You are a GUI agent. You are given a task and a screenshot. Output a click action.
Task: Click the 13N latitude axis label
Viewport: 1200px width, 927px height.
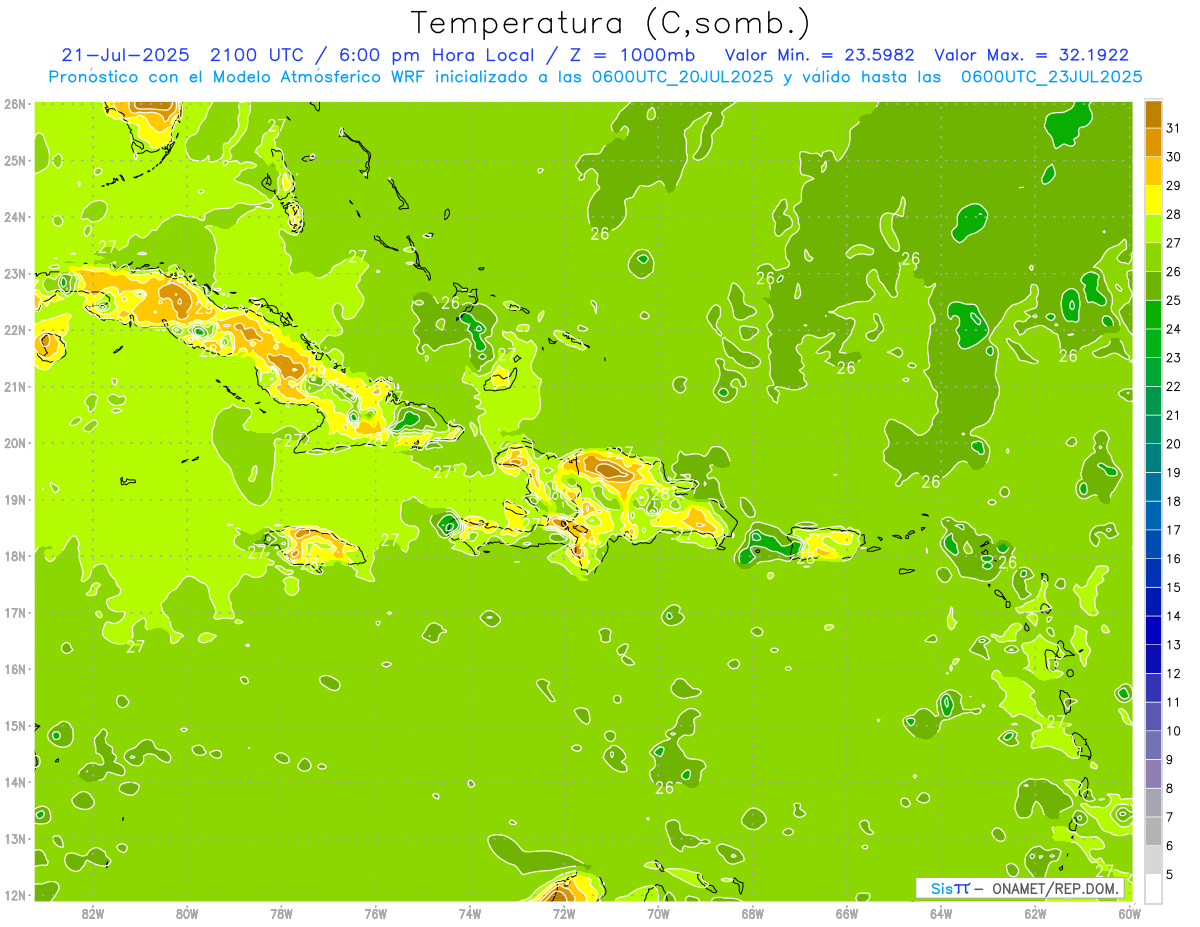15,839
